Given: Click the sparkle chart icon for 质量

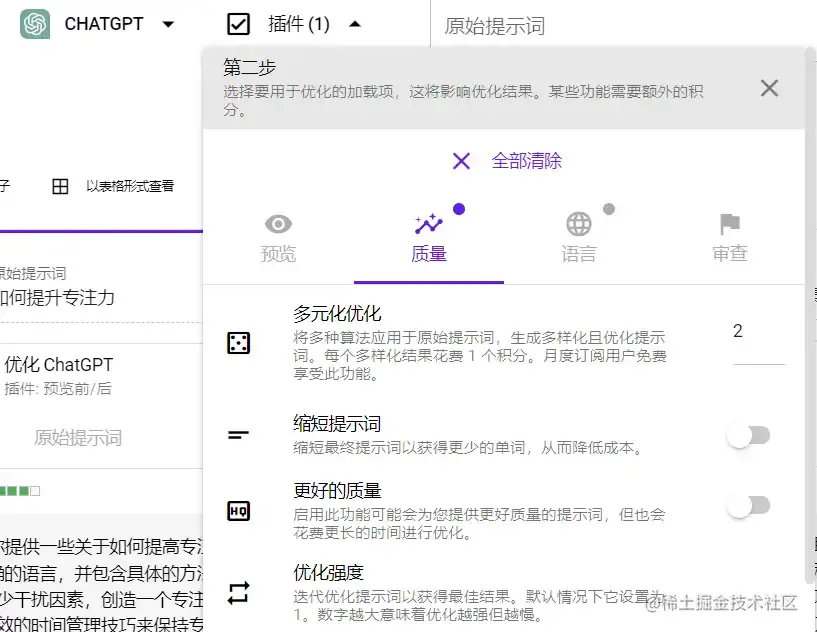Looking at the screenshot, I should click(429, 224).
